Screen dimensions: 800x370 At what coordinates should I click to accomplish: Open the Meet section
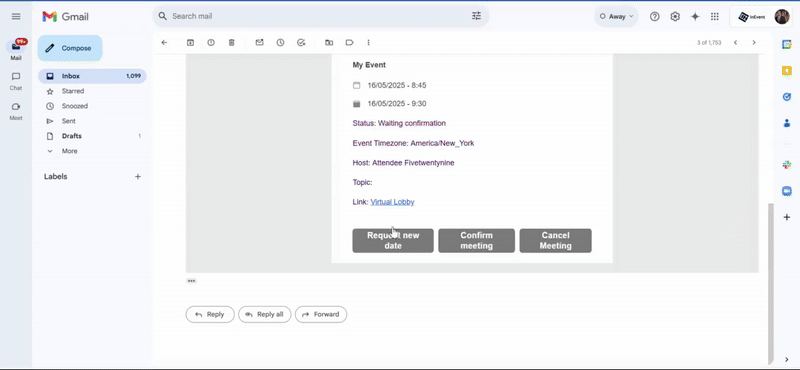click(x=16, y=111)
